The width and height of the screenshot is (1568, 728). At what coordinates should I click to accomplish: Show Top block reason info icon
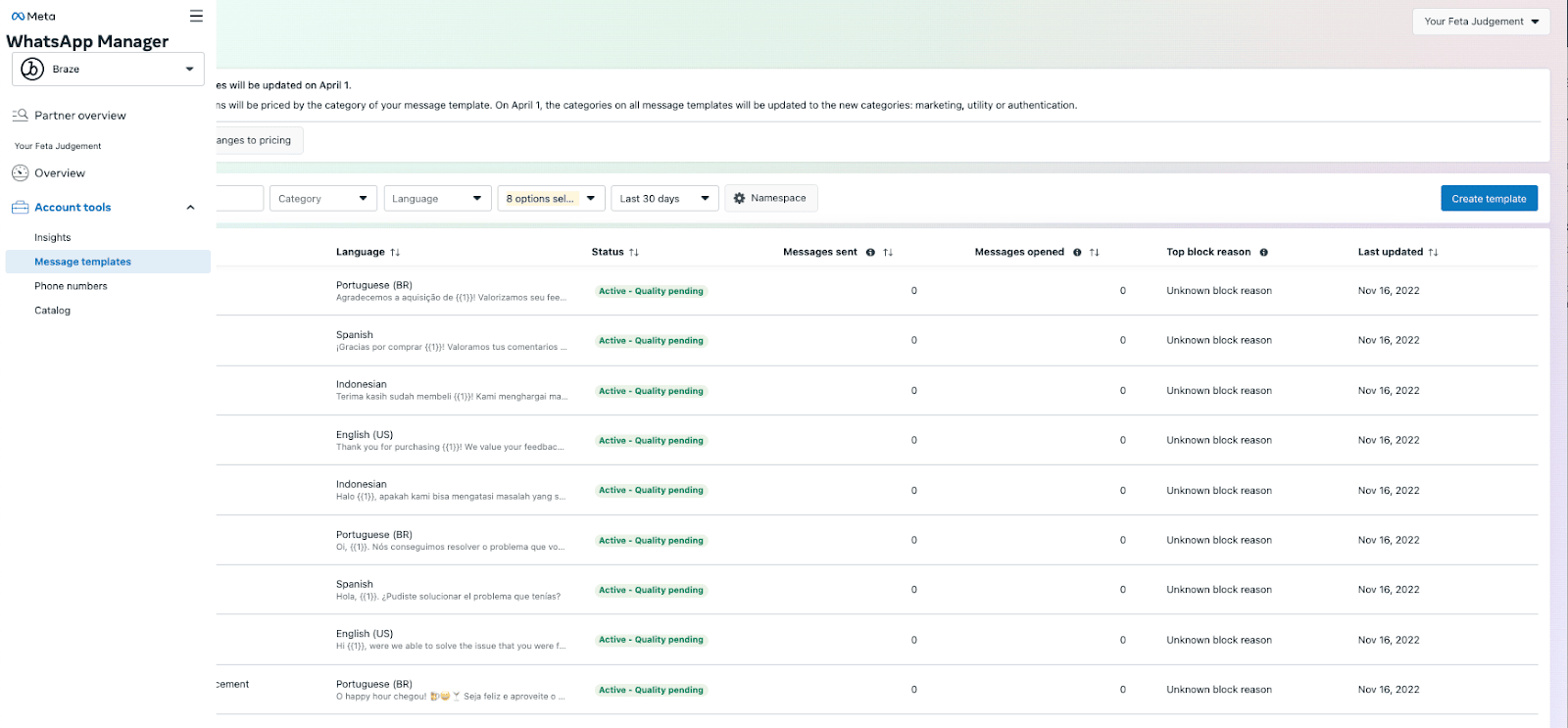(x=1264, y=252)
